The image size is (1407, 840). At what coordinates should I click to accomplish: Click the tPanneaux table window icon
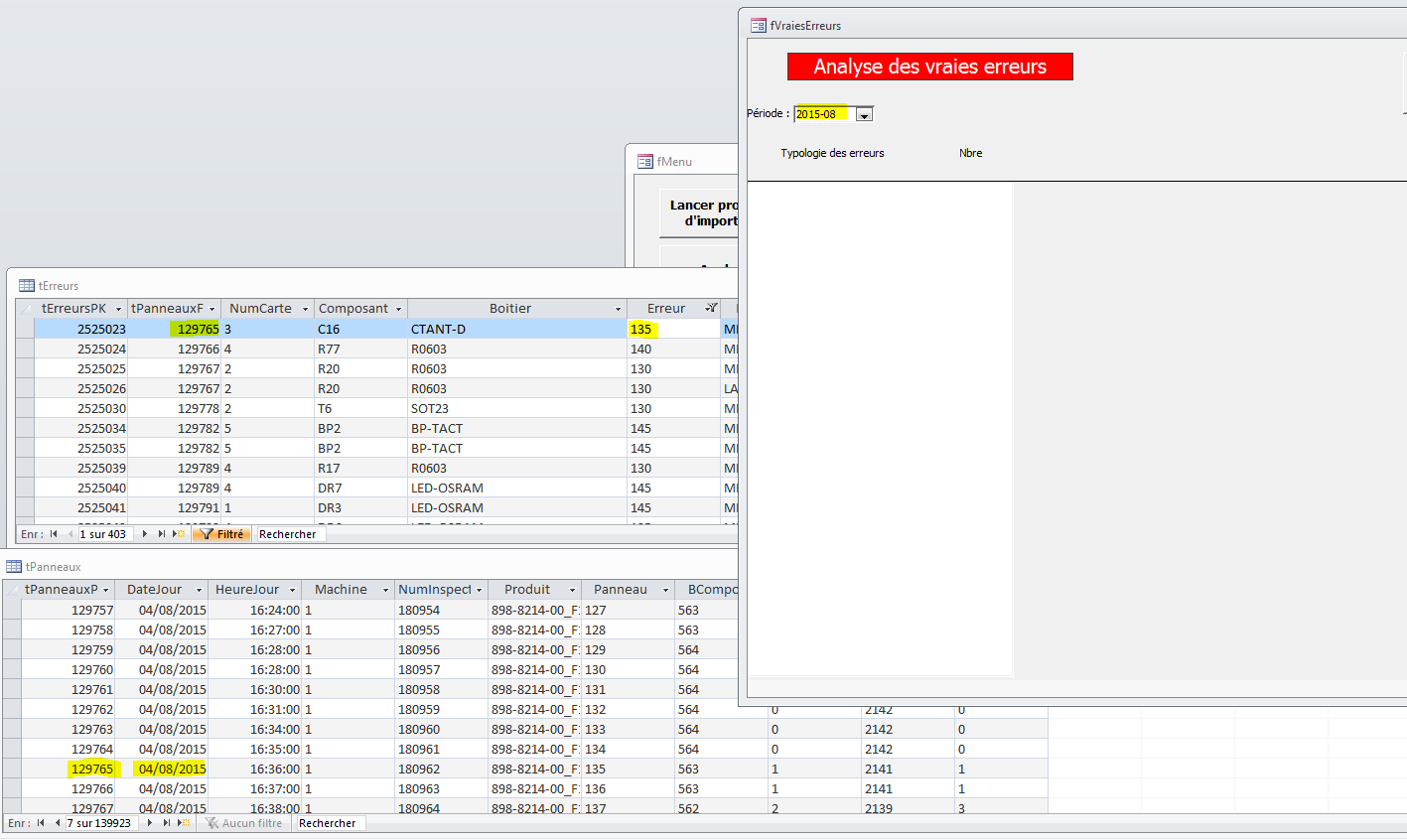tap(14, 567)
